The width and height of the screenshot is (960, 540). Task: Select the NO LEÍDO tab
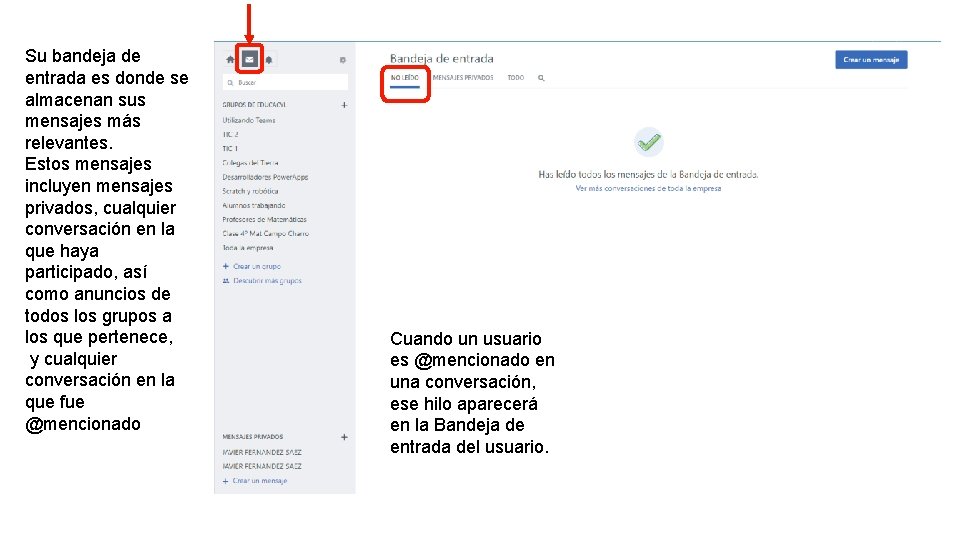(x=405, y=78)
